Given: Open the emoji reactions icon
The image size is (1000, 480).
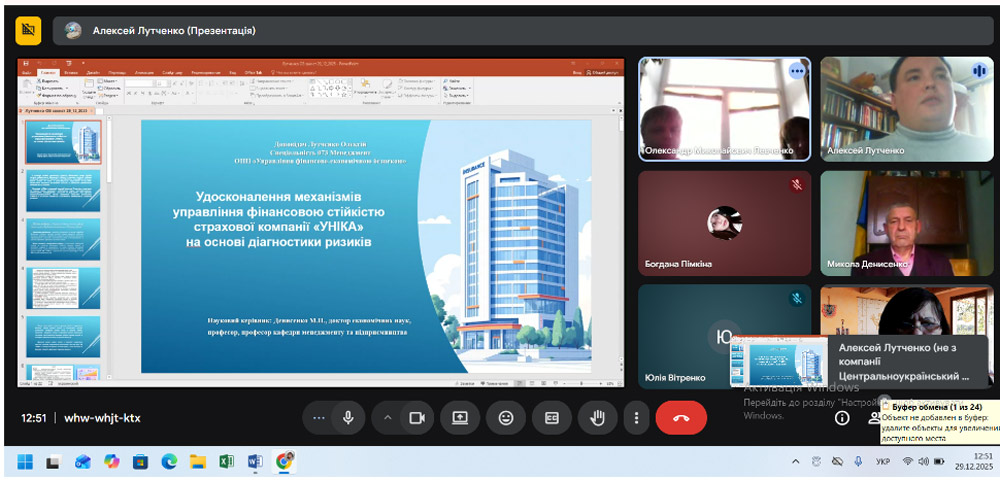Looking at the screenshot, I should pos(506,417).
